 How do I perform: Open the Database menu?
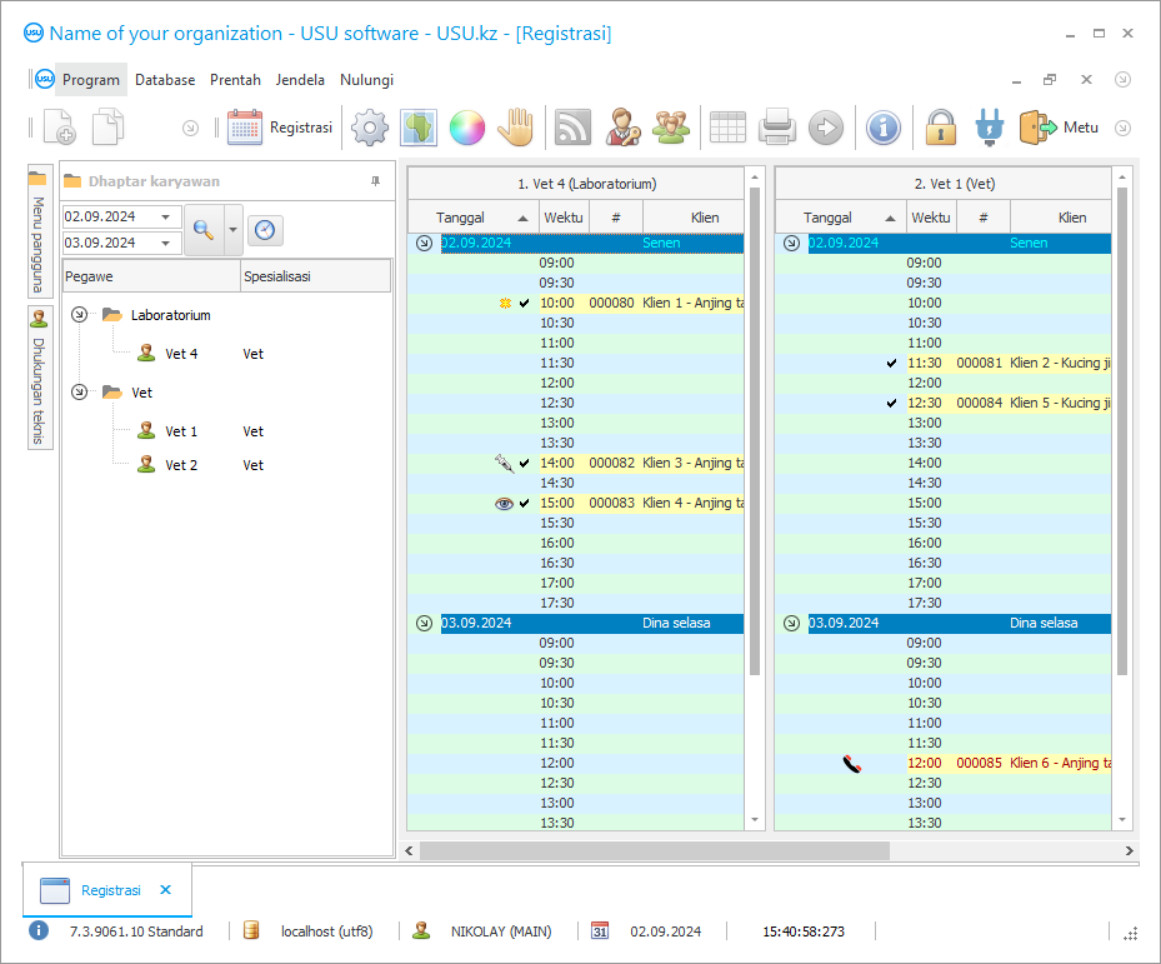[x=164, y=79]
